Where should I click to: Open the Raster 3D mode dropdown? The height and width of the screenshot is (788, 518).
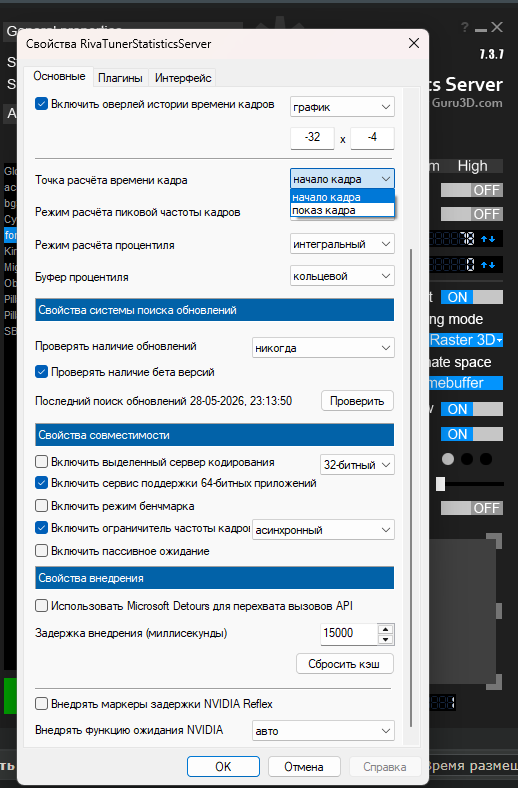(466, 340)
